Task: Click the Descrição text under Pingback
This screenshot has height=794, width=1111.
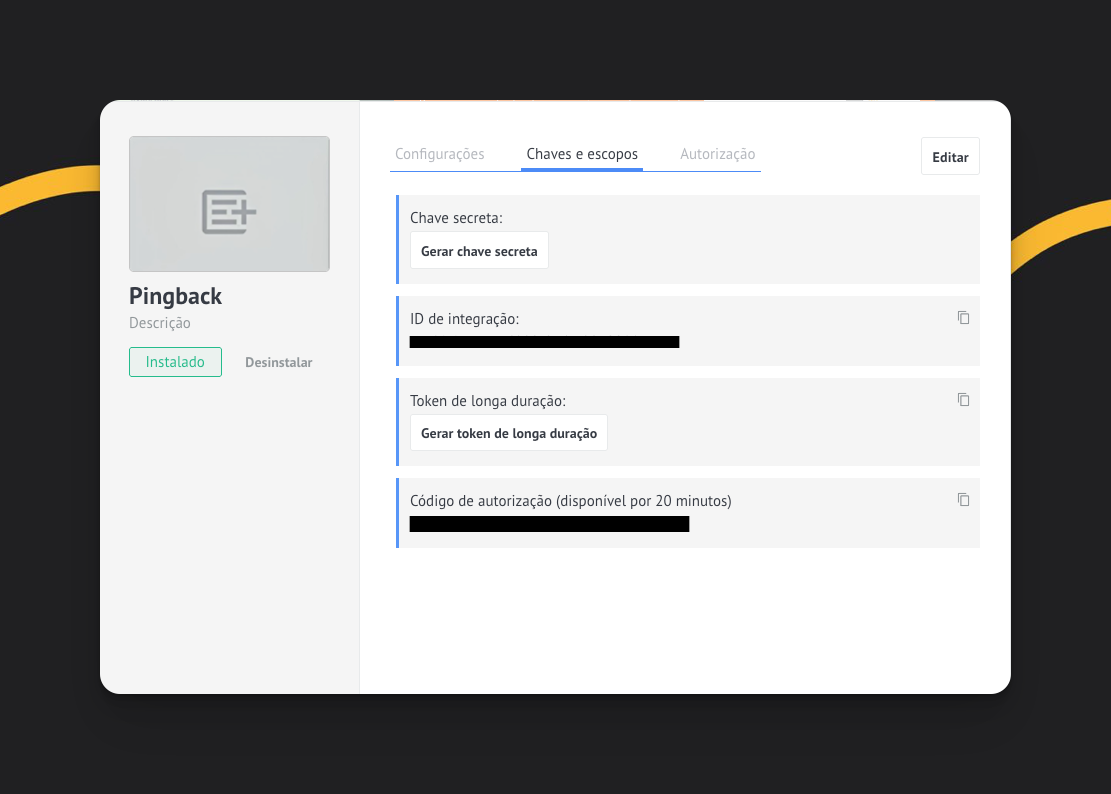Action: click(x=160, y=323)
